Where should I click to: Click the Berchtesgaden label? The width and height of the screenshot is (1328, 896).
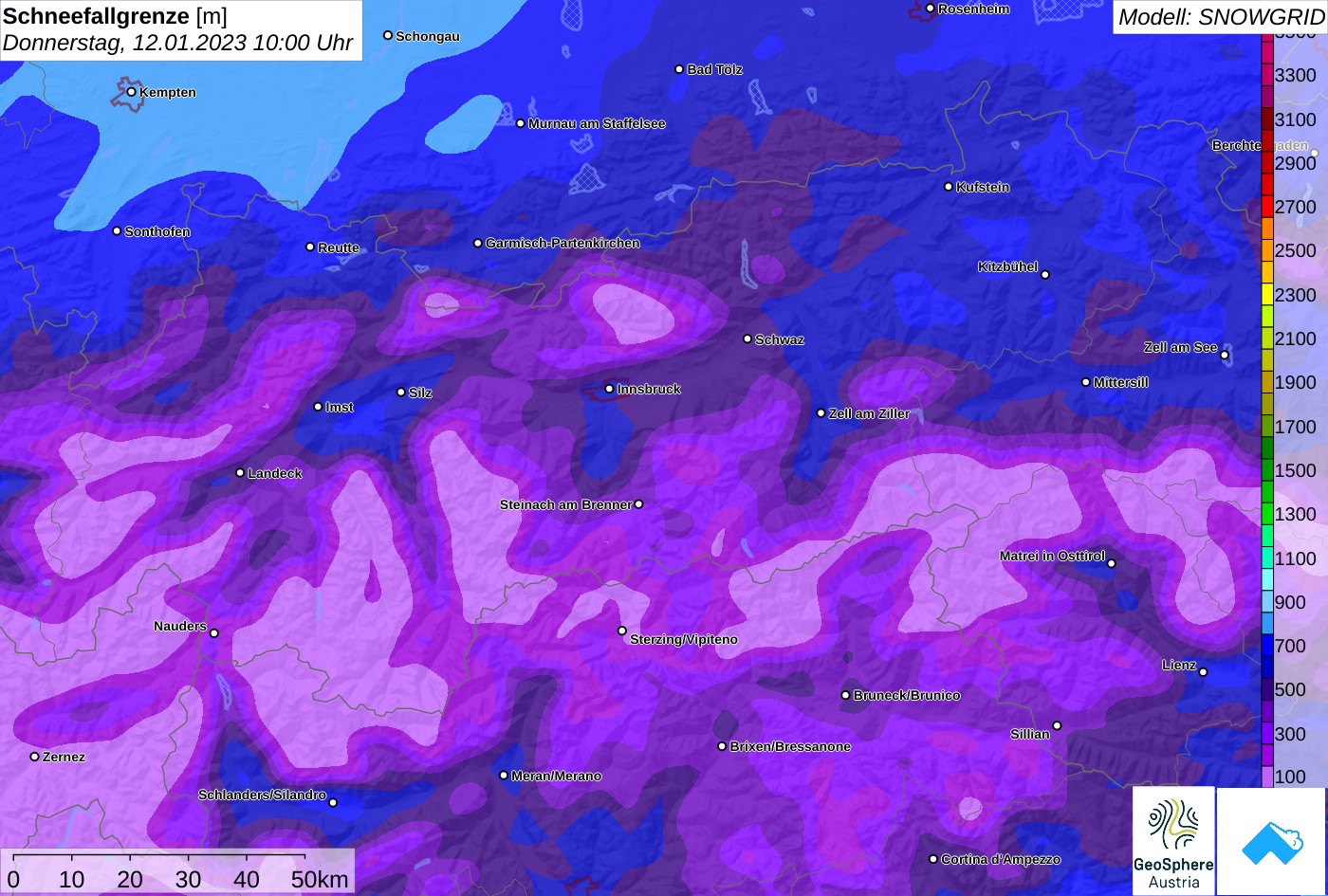pyautogui.click(x=1260, y=145)
